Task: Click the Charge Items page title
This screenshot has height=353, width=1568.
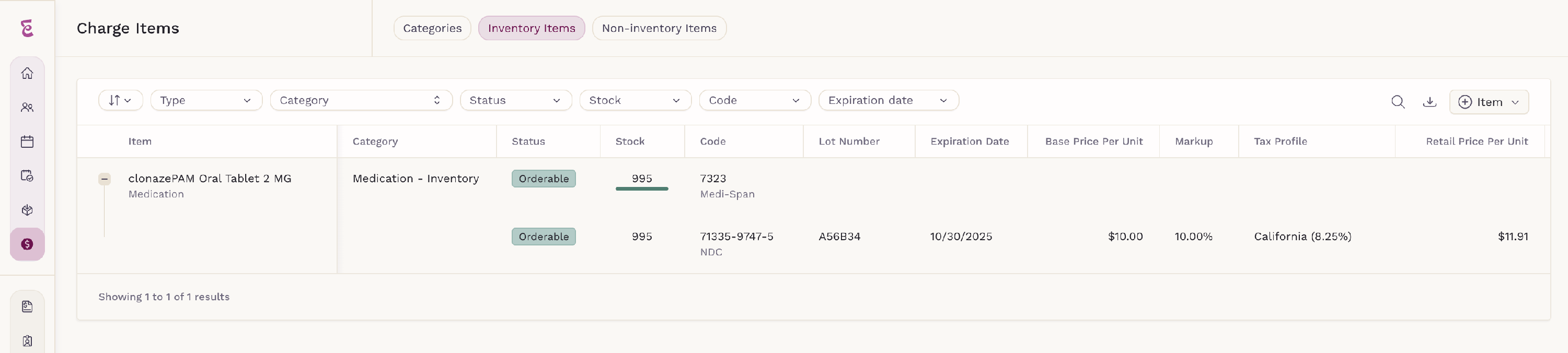Action: (x=128, y=28)
